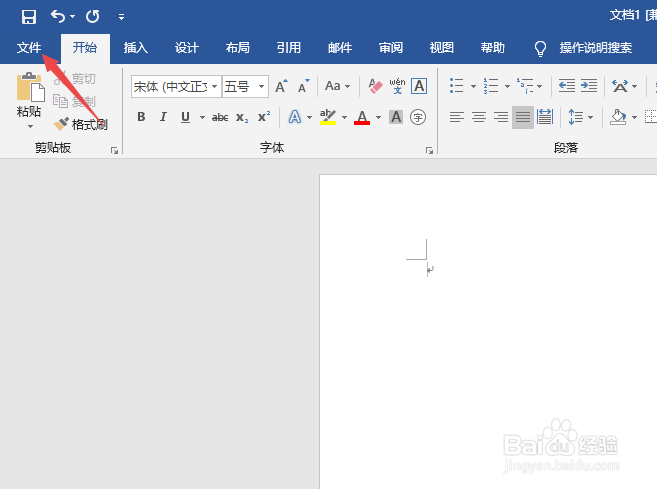Switch to the 设计 (Design) tab
657x489 pixels.
pos(186,48)
